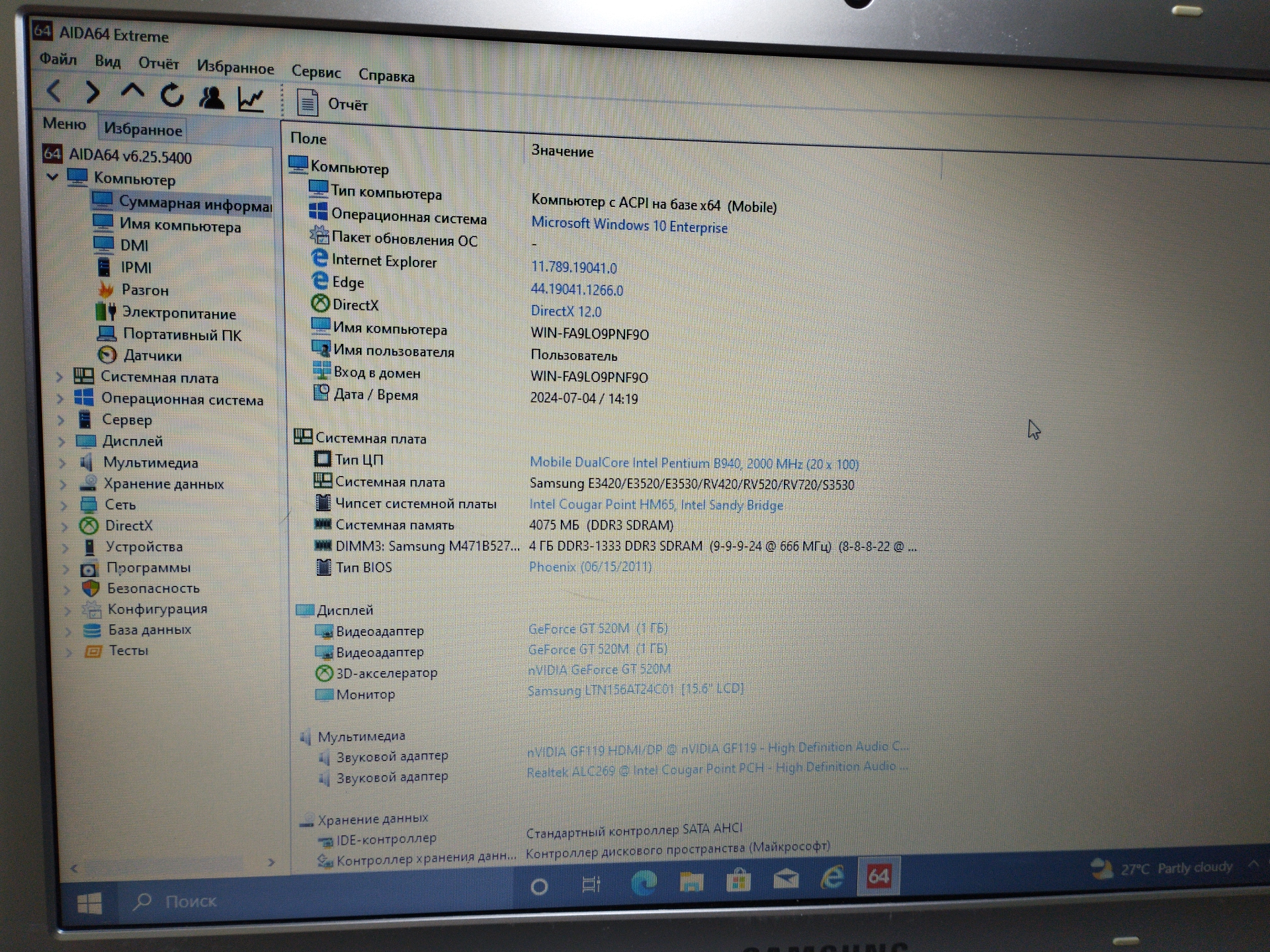Open Intel Cougar Point HM65 chipset link
Image resolution: width=1270 pixels, height=952 pixels.
pyautogui.click(x=656, y=504)
